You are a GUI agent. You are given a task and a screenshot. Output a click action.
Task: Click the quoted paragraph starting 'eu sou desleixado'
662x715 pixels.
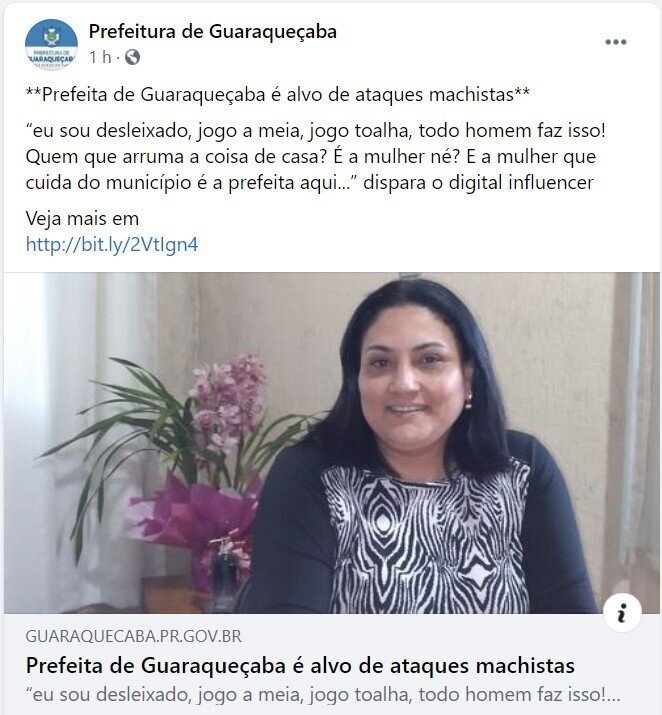315,156
